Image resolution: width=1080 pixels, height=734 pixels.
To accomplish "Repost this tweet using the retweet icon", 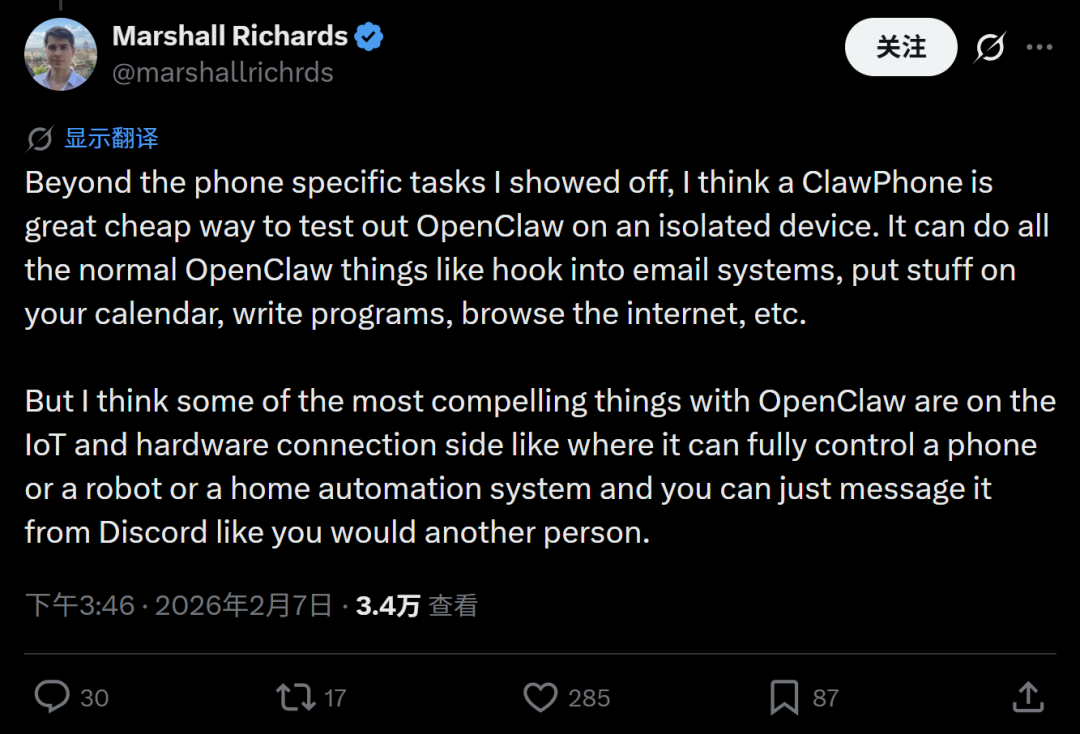I will (x=295, y=697).
